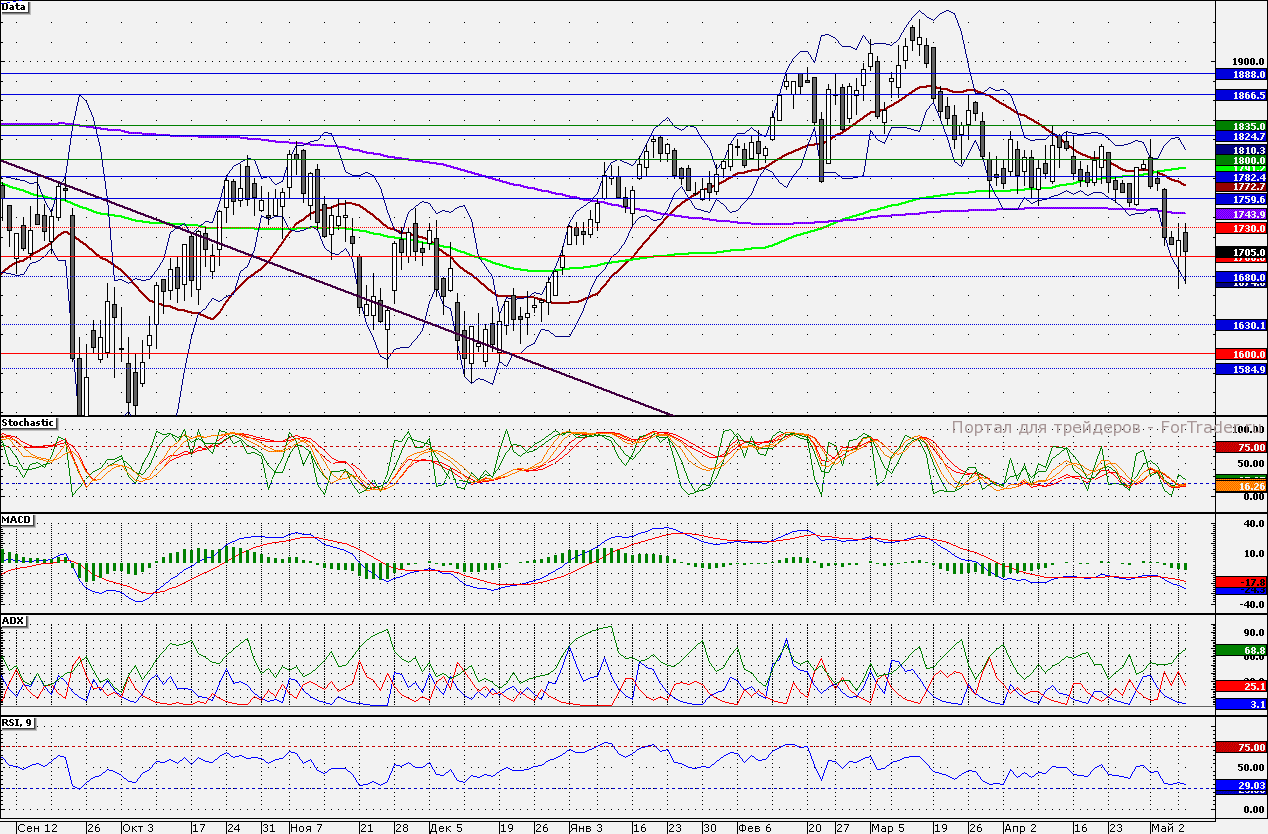Viewport: 1268px width, 834px height.
Task: Click the blue 29.03 RSI value tag
Action: (1240, 787)
